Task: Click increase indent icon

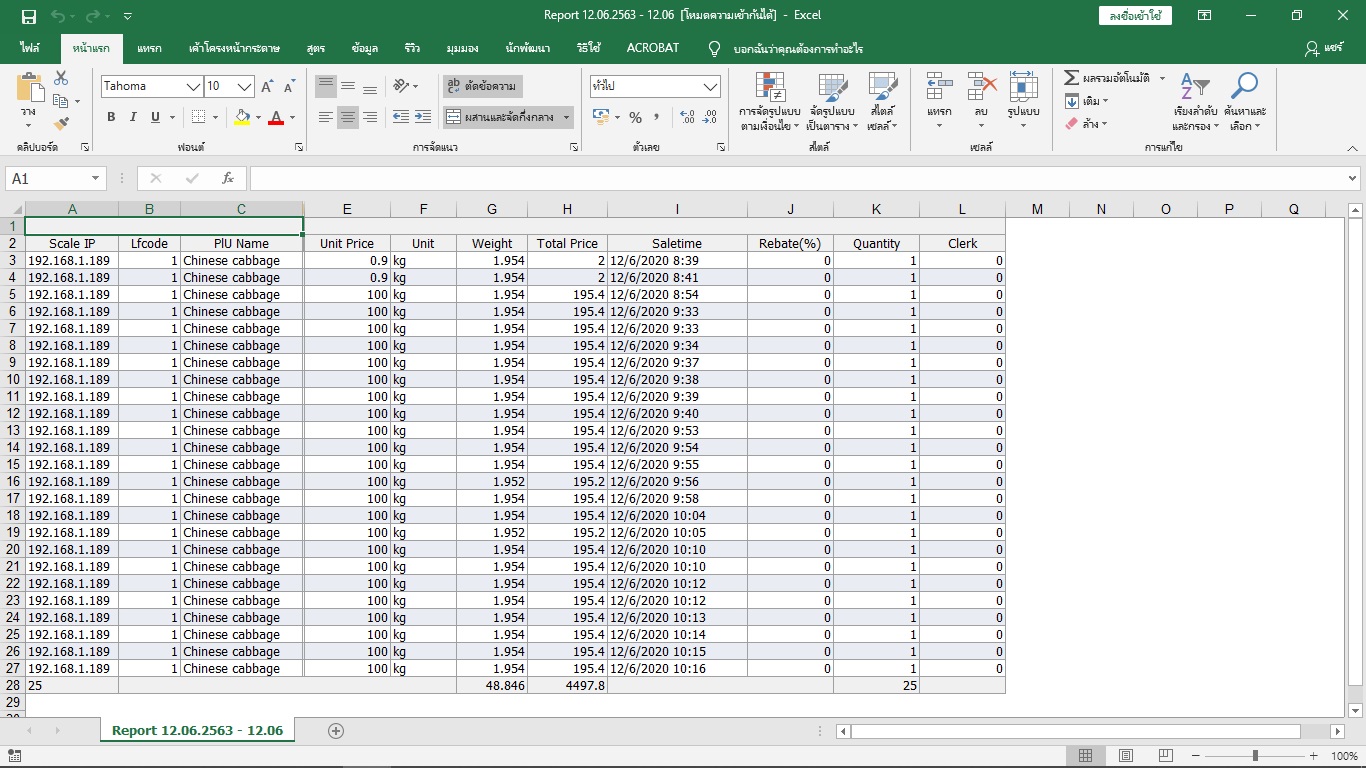Action: click(423, 117)
